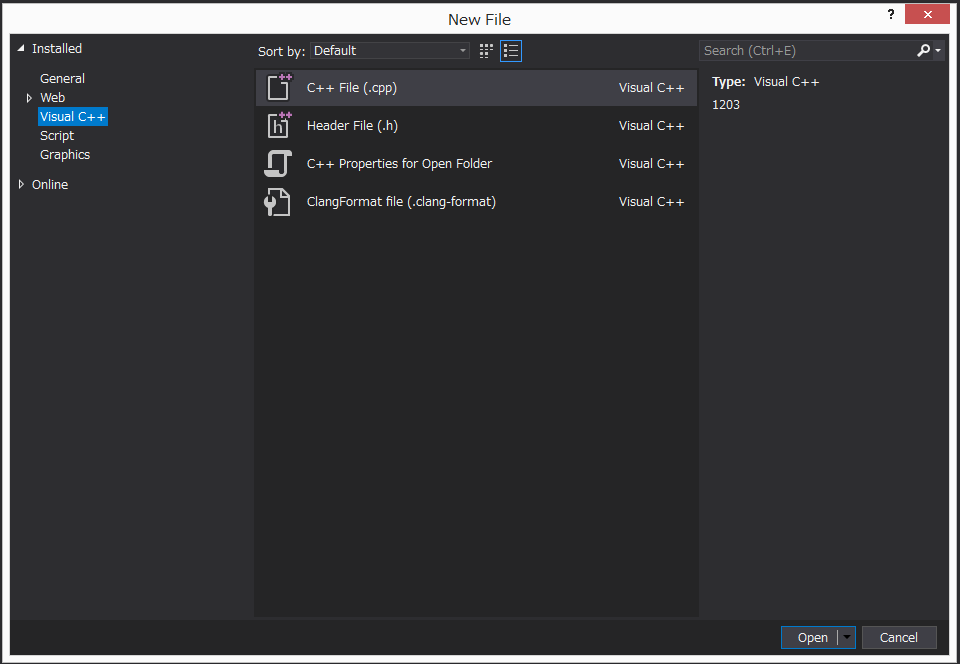
Task: Select 'C++ Properties for Open Folder' text
Action: pyautogui.click(x=399, y=163)
